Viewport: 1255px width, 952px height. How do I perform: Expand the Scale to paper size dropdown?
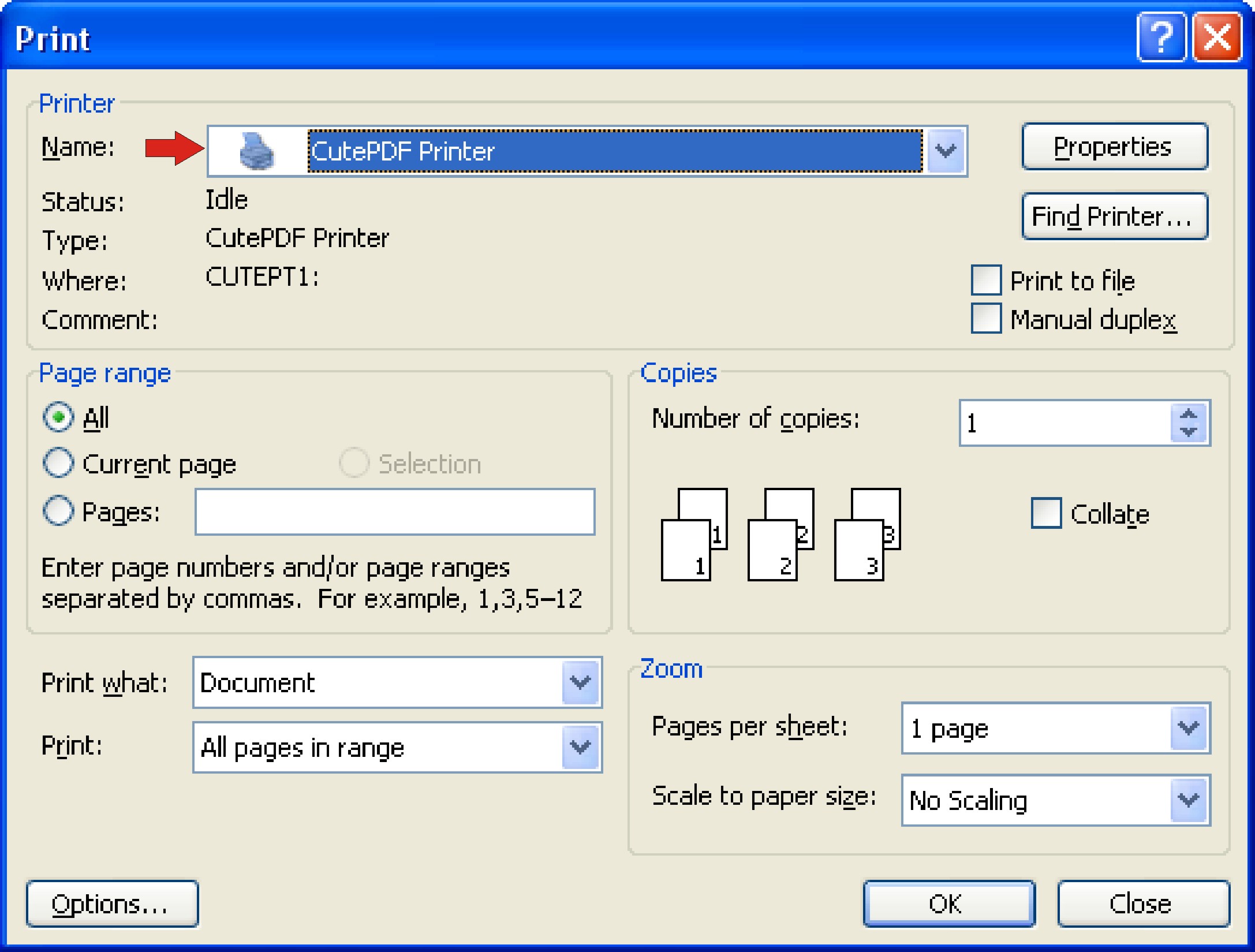1189,800
